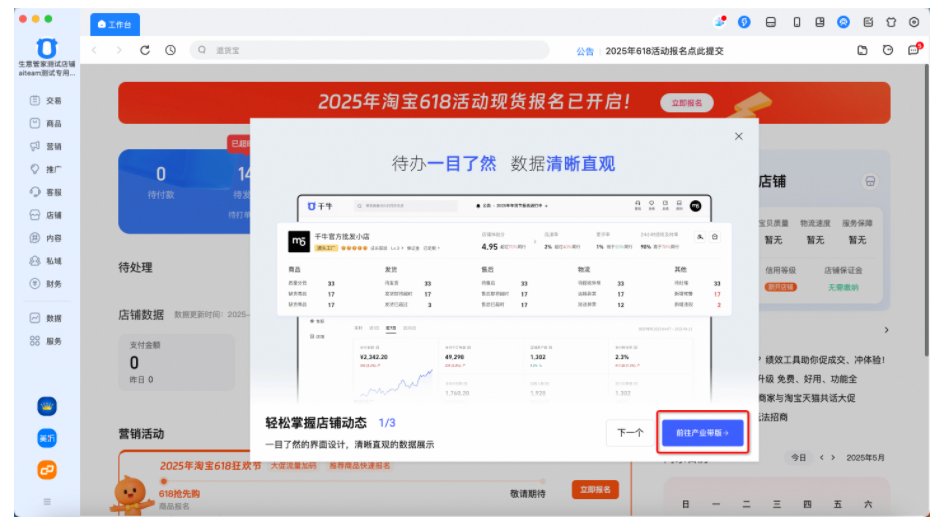Click the 私域 sidebar icon
This screenshot has height=527, width=948.
[x=35, y=261]
